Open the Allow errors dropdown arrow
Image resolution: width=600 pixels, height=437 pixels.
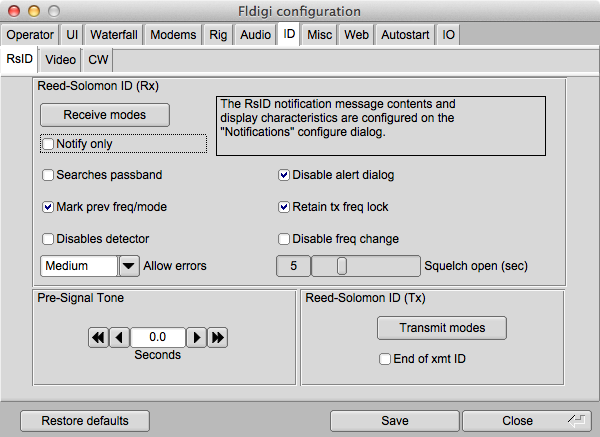pyautogui.click(x=129, y=266)
